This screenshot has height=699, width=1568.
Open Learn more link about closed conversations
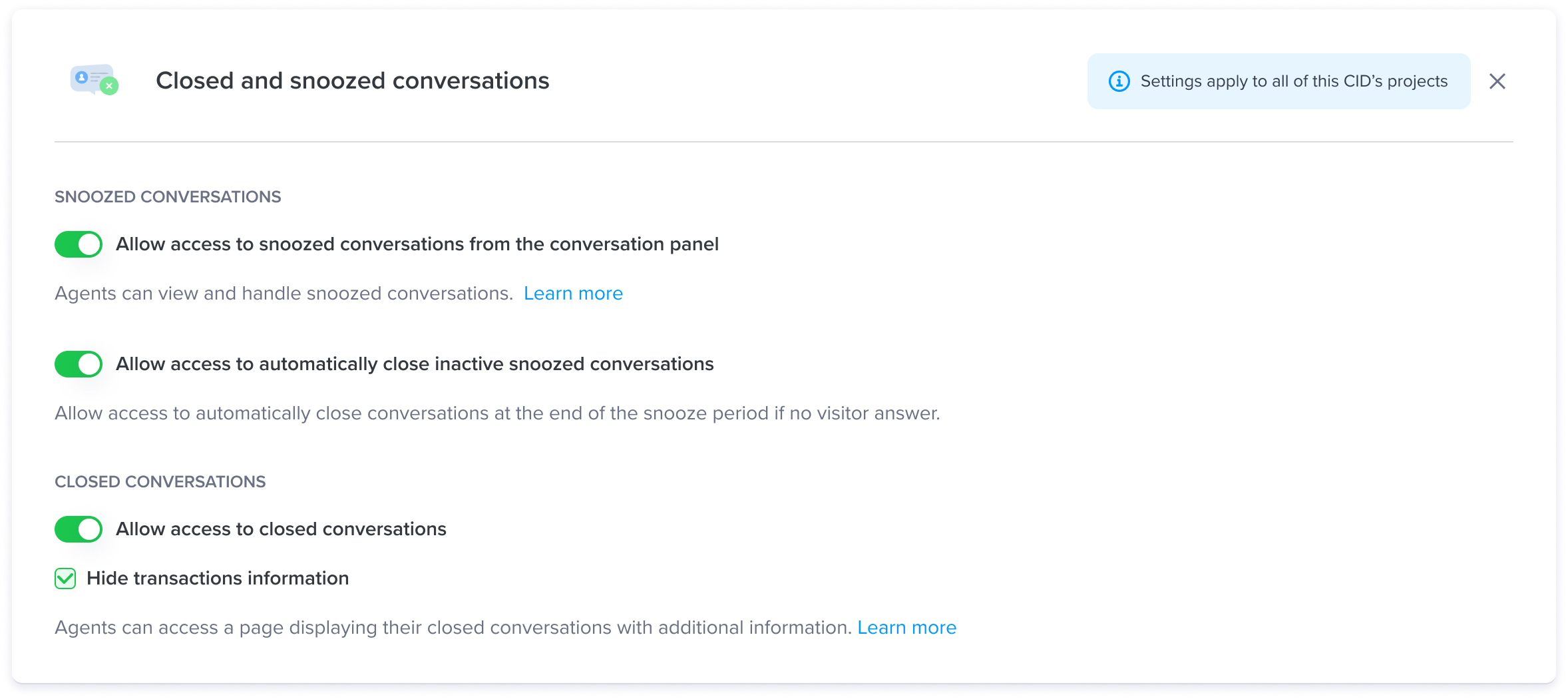[x=906, y=628]
